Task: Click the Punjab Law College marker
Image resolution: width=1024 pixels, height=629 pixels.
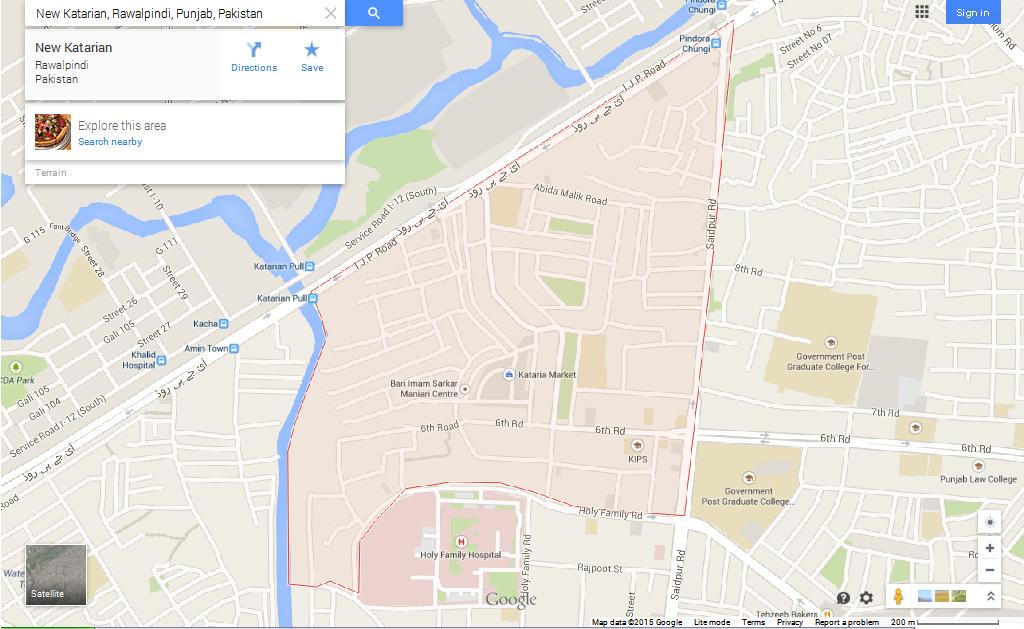Action: pos(978,466)
